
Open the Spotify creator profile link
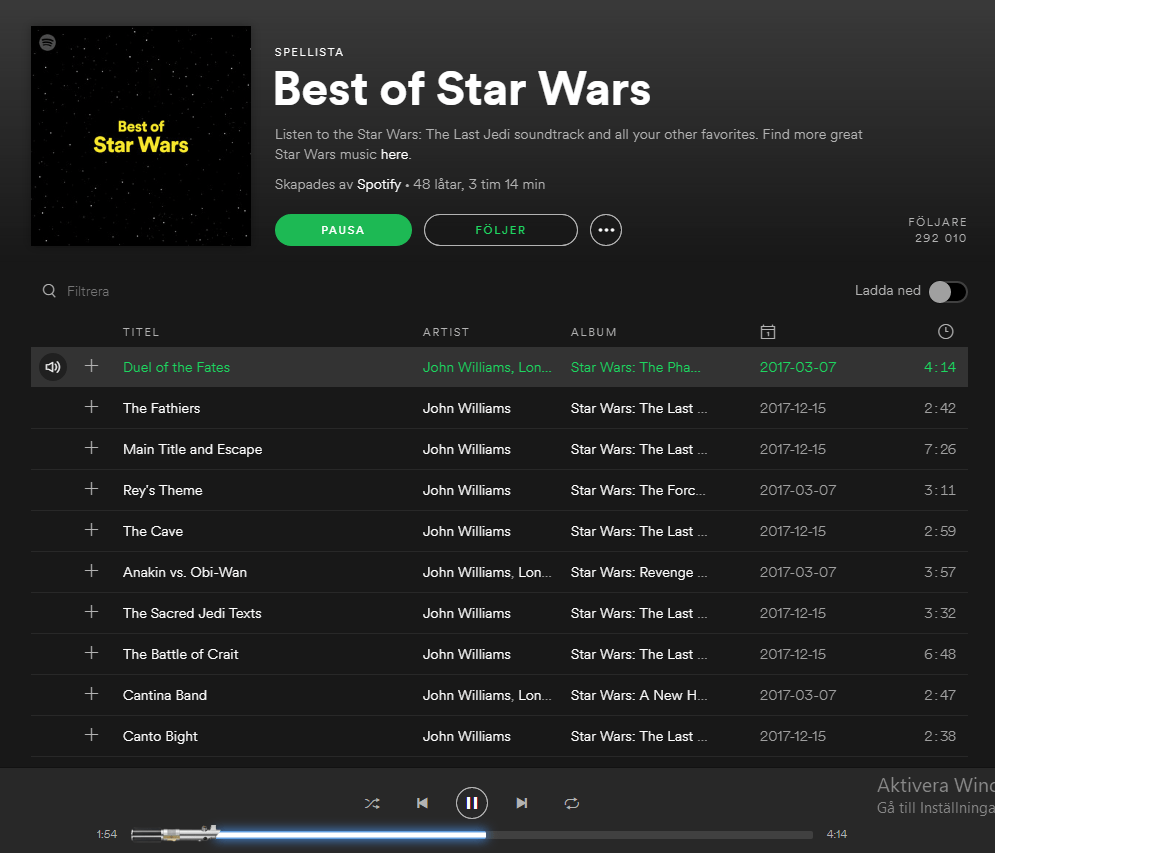(x=379, y=184)
